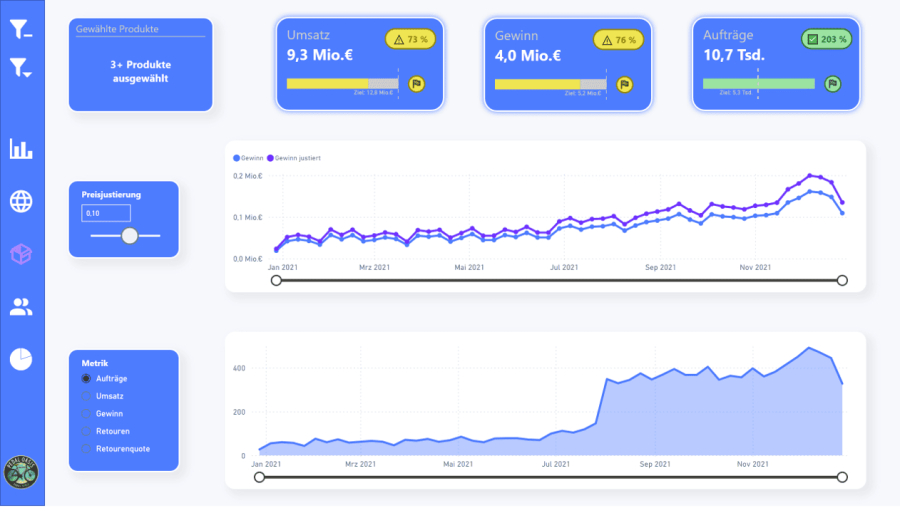Image resolution: width=900 pixels, height=513 pixels.
Task: Click the 73 % warning badge on Umsatz
Action: (x=411, y=40)
